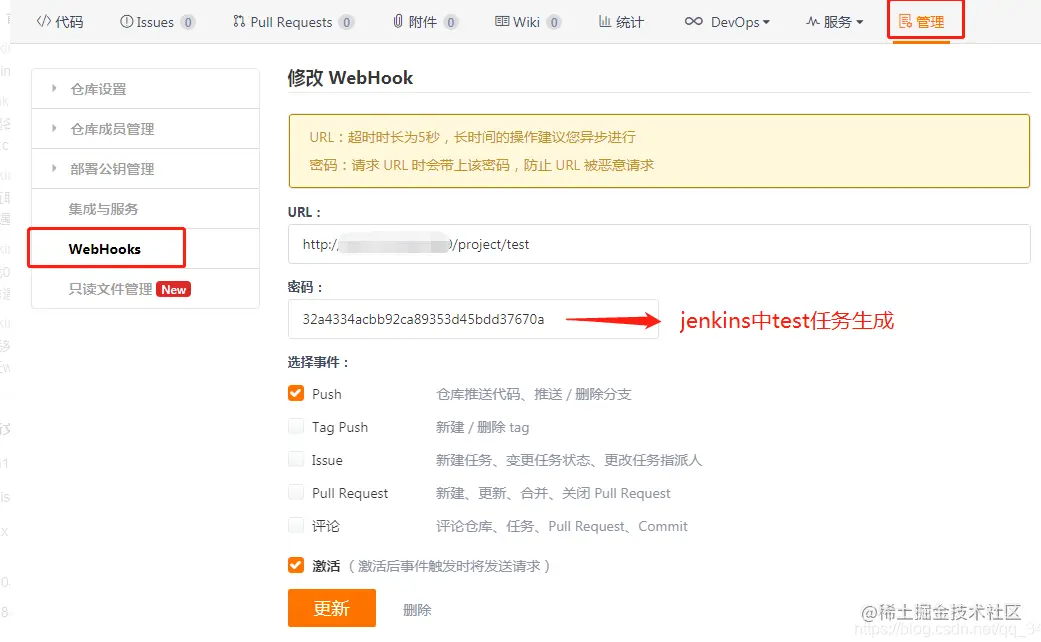Expand the 仓库设置 sidebar section
1041x642 pixels.
click(145, 89)
